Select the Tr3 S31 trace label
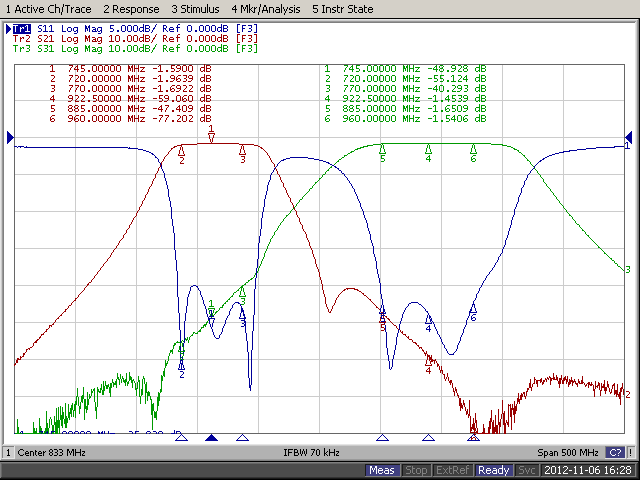Viewport: 640px width, 480px height. (136, 49)
